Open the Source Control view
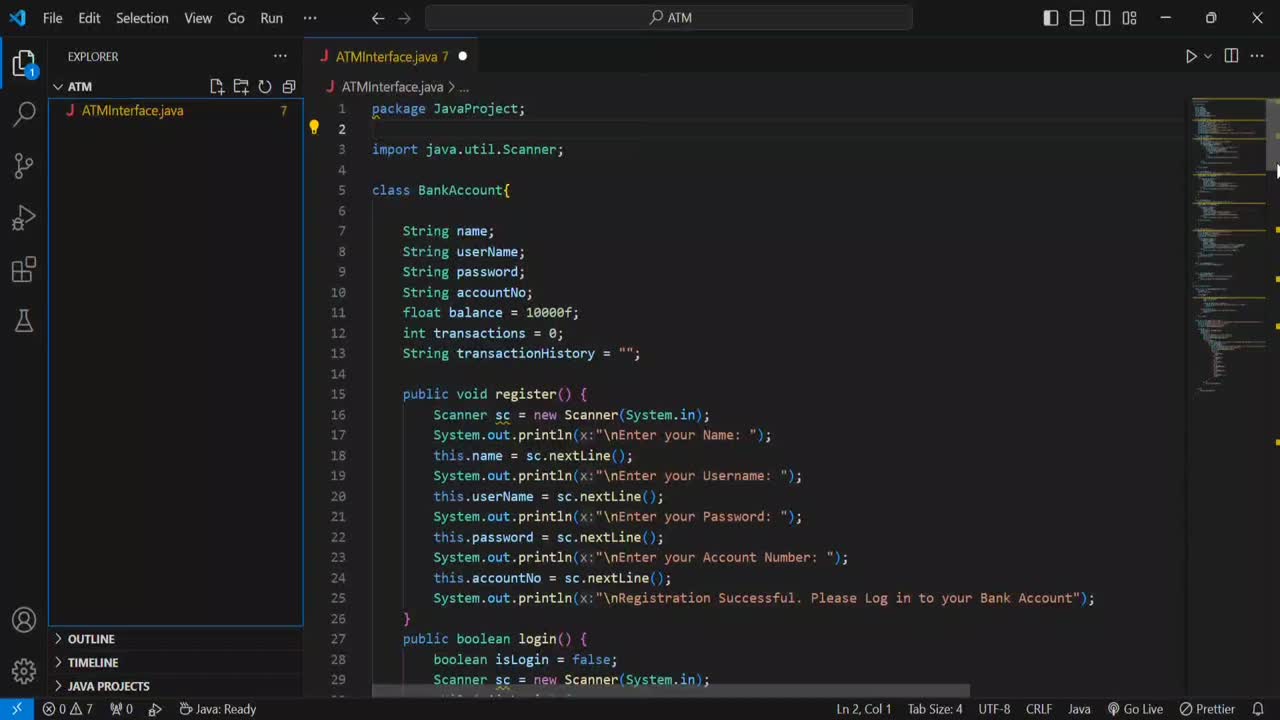Image resolution: width=1280 pixels, height=720 pixels. click(24, 166)
